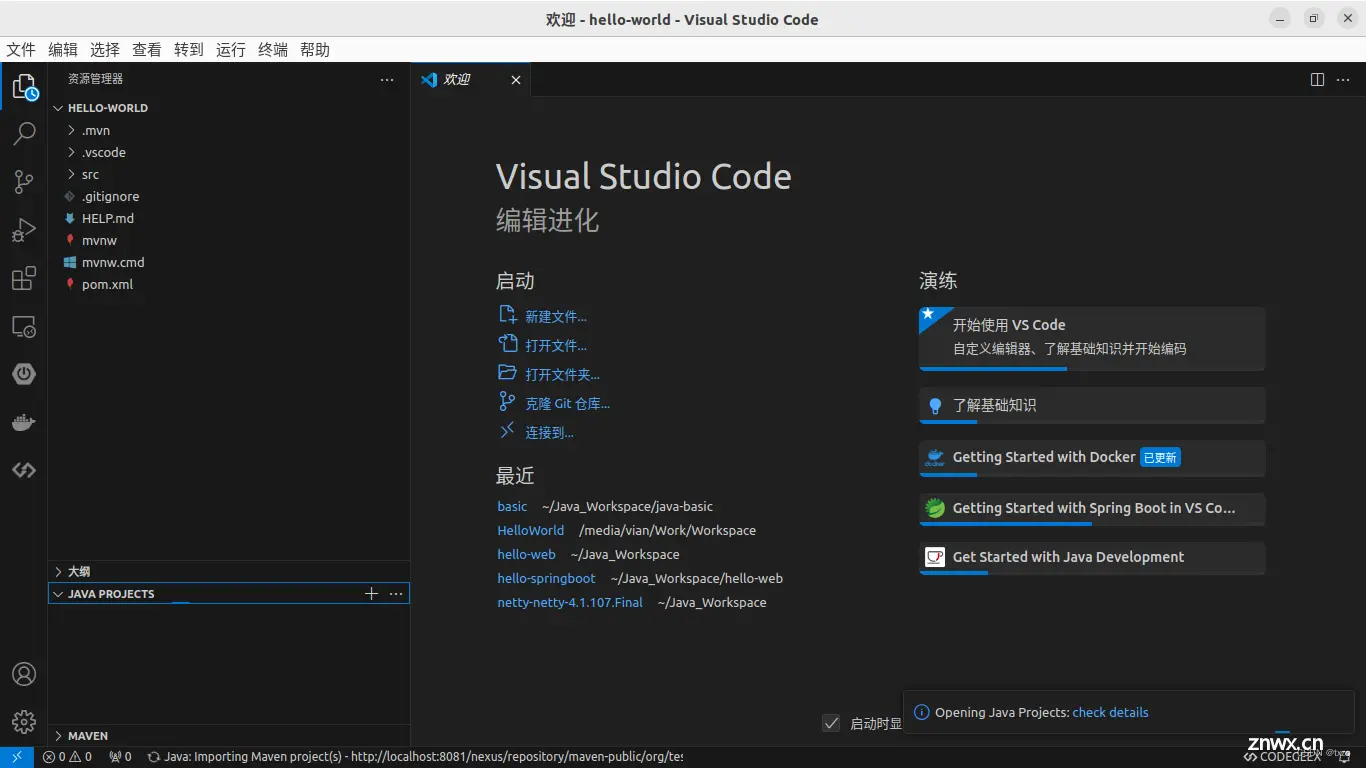This screenshot has height=768, width=1366.
Task: Open the 终端 menu
Action: tap(273, 50)
